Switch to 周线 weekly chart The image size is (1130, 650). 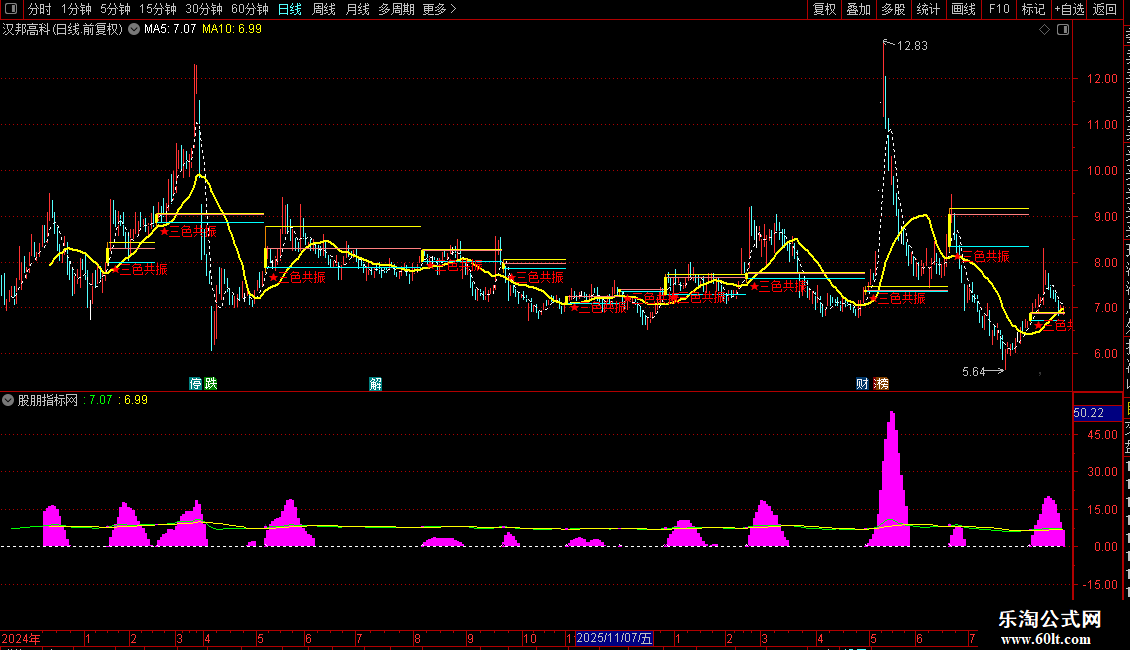(x=324, y=9)
